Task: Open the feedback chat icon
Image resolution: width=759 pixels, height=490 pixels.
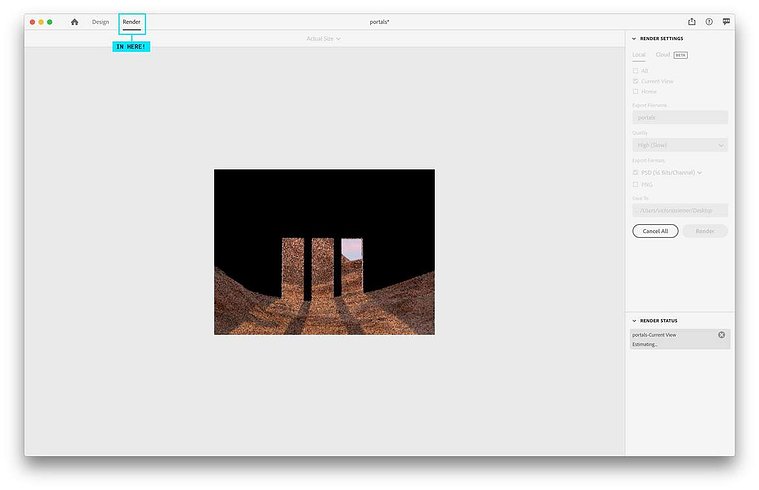Action: pyautogui.click(x=726, y=22)
